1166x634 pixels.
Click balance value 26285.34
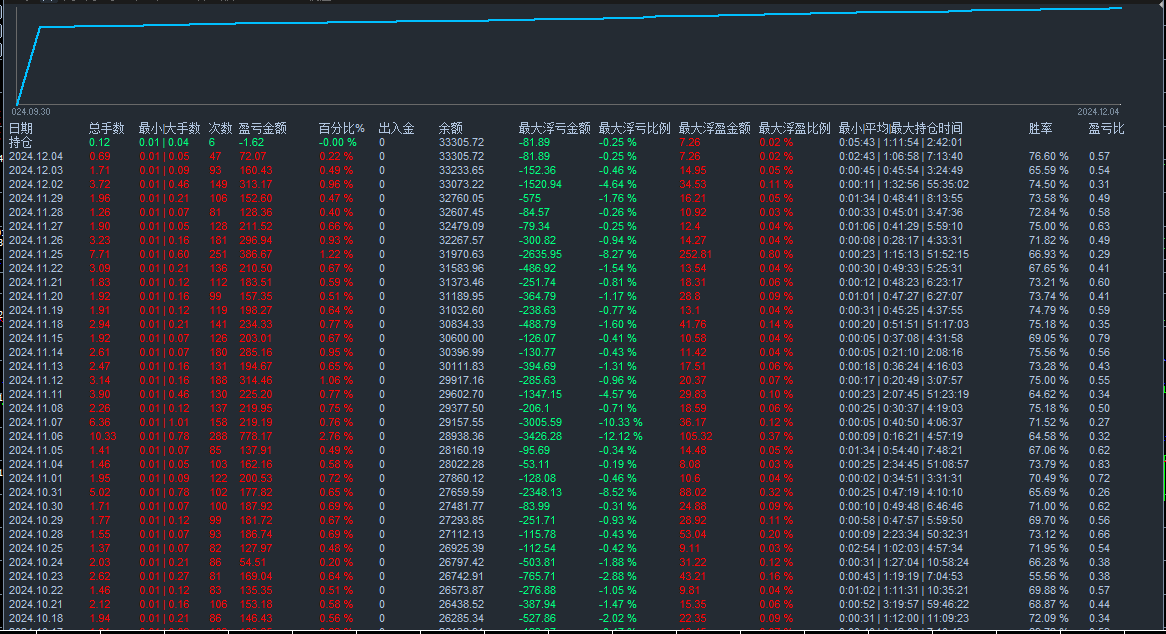(461, 618)
